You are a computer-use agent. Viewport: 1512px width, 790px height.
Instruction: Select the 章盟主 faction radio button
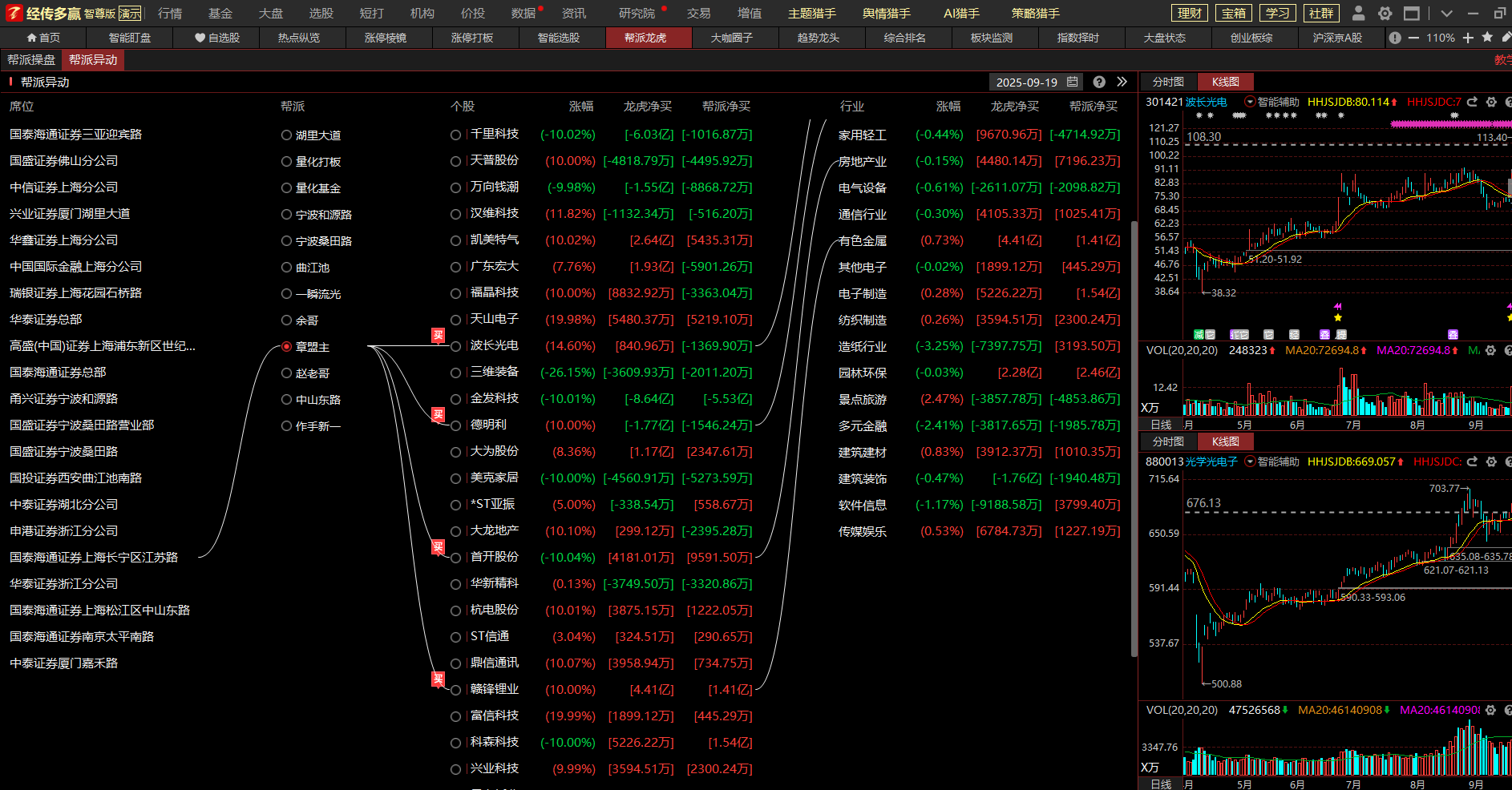pyautogui.click(x=286, y=347)
